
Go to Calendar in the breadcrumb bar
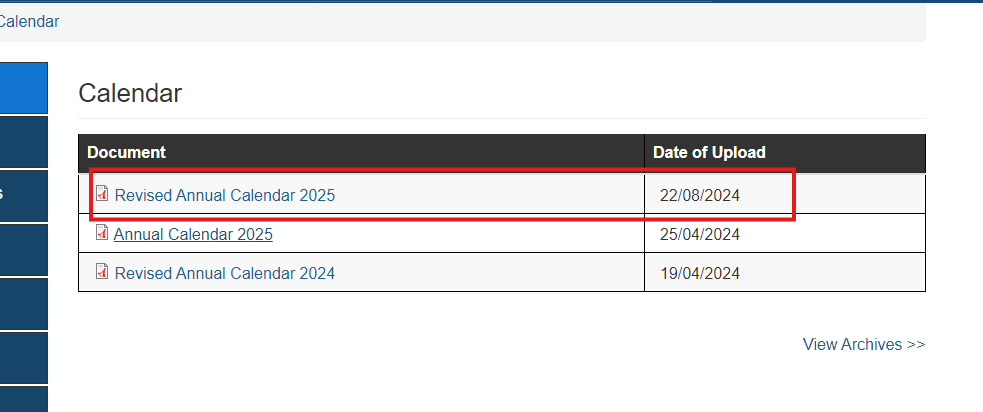pos(29,21)
